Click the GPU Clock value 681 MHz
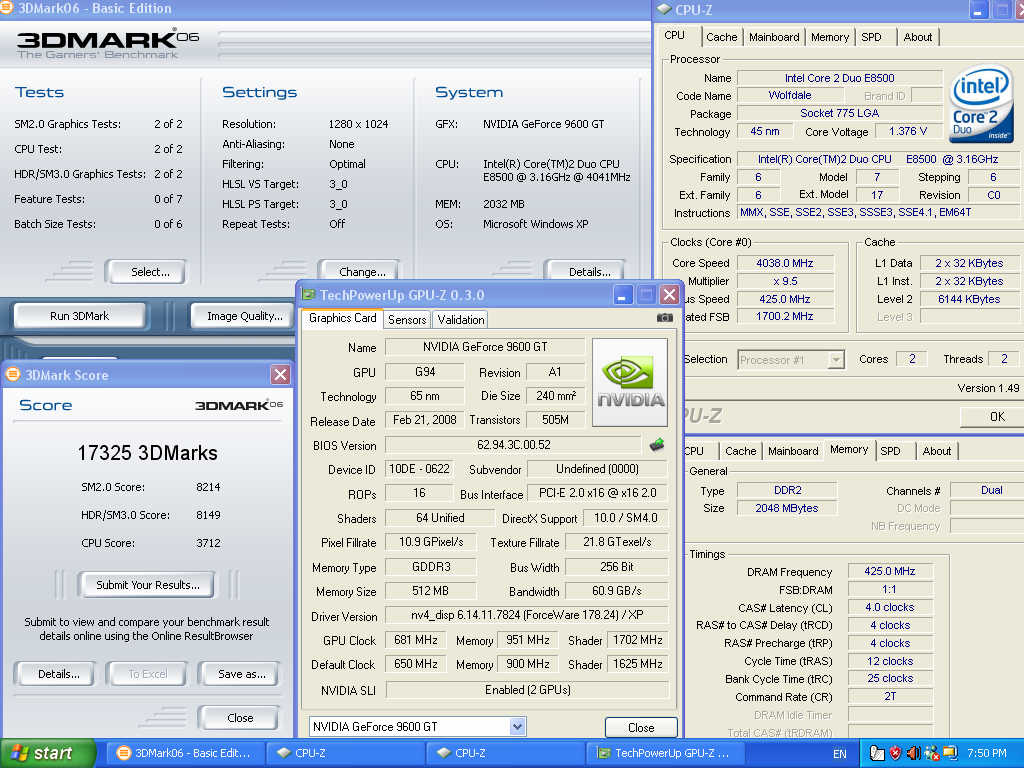The image size is (1024, 768). click(x=416, y=640)
